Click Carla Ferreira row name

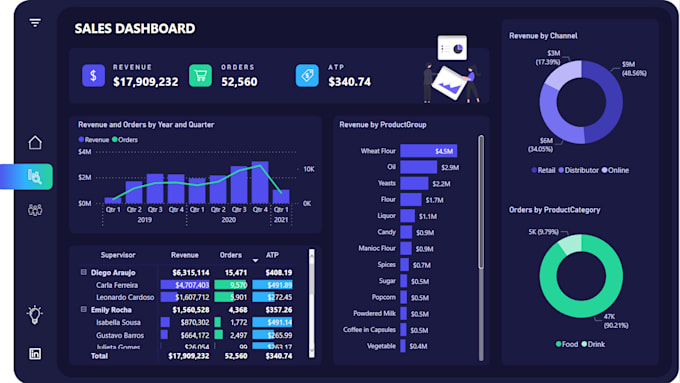pyautogui.click(x=117, y=285)
